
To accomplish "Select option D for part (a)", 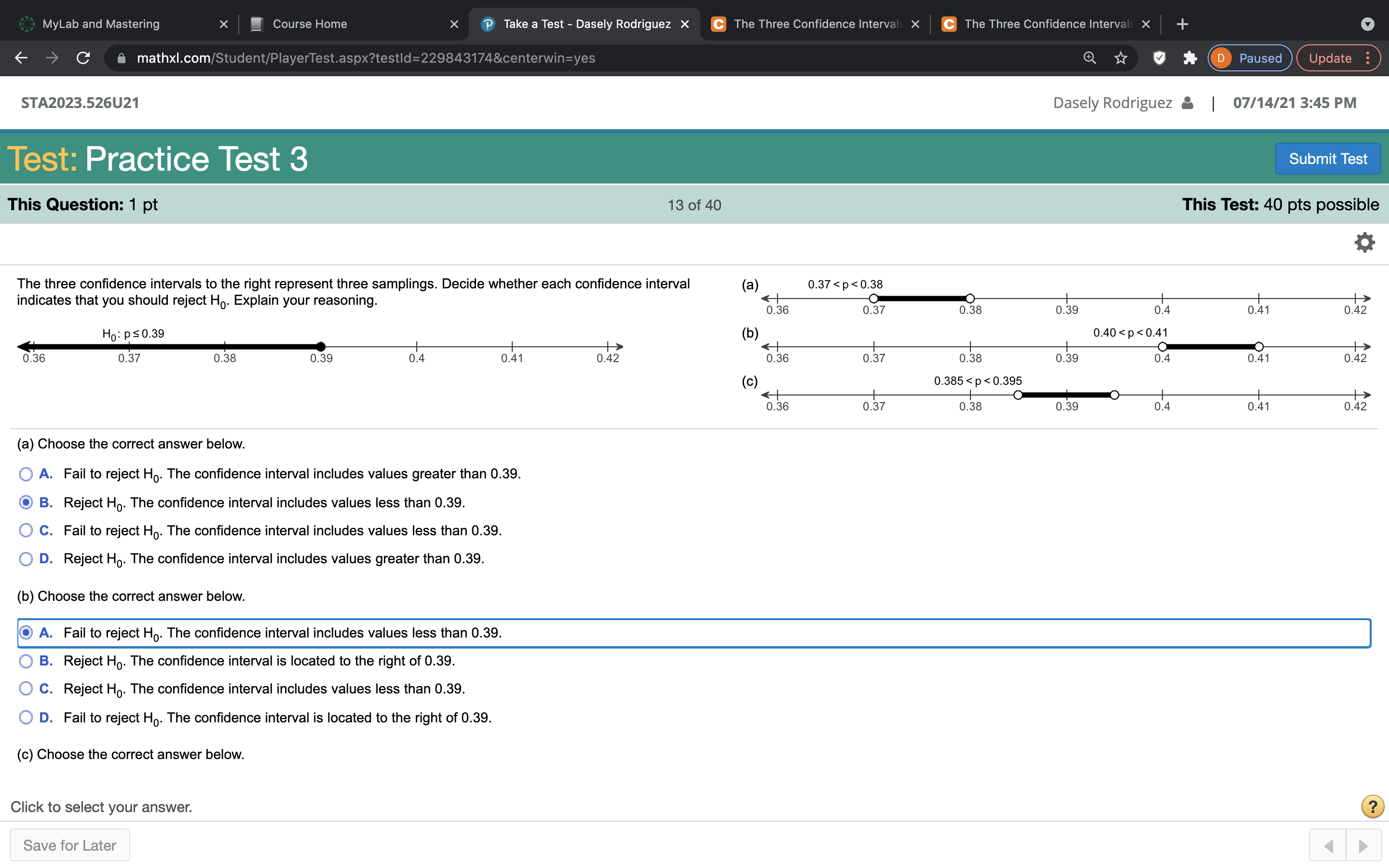I will click(x=26, y=559).
